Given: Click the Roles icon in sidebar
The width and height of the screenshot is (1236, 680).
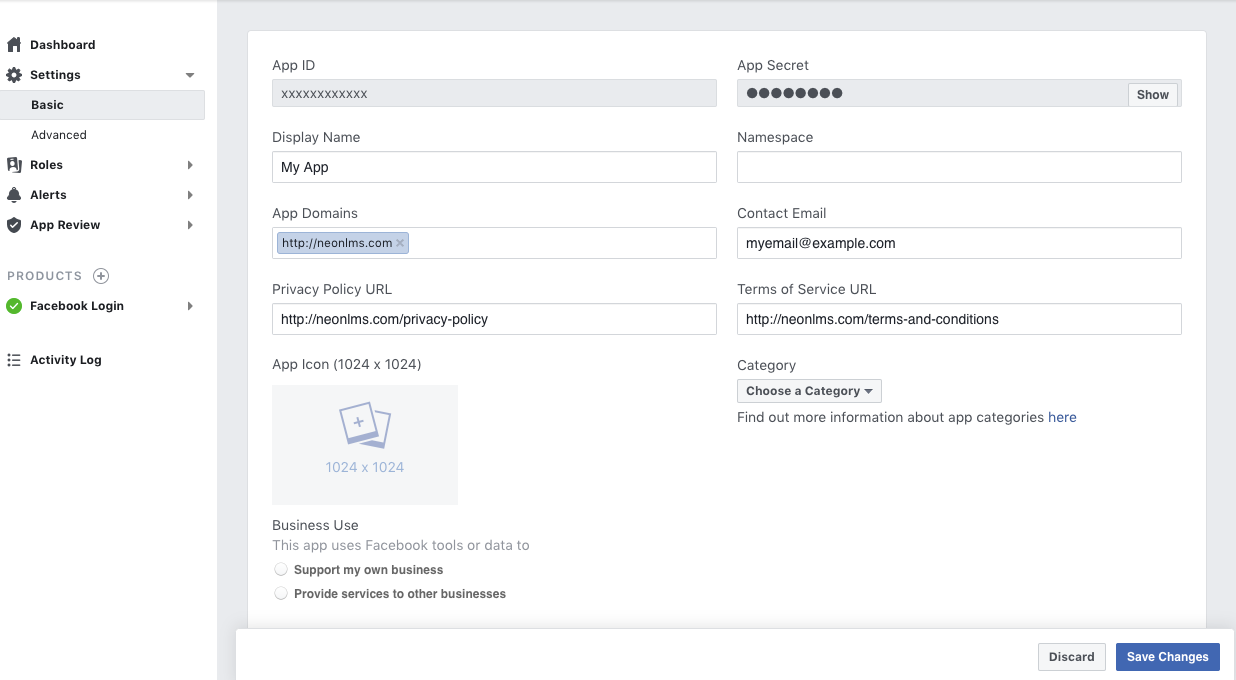Looking at the screenshot, I should pos(14,165).
